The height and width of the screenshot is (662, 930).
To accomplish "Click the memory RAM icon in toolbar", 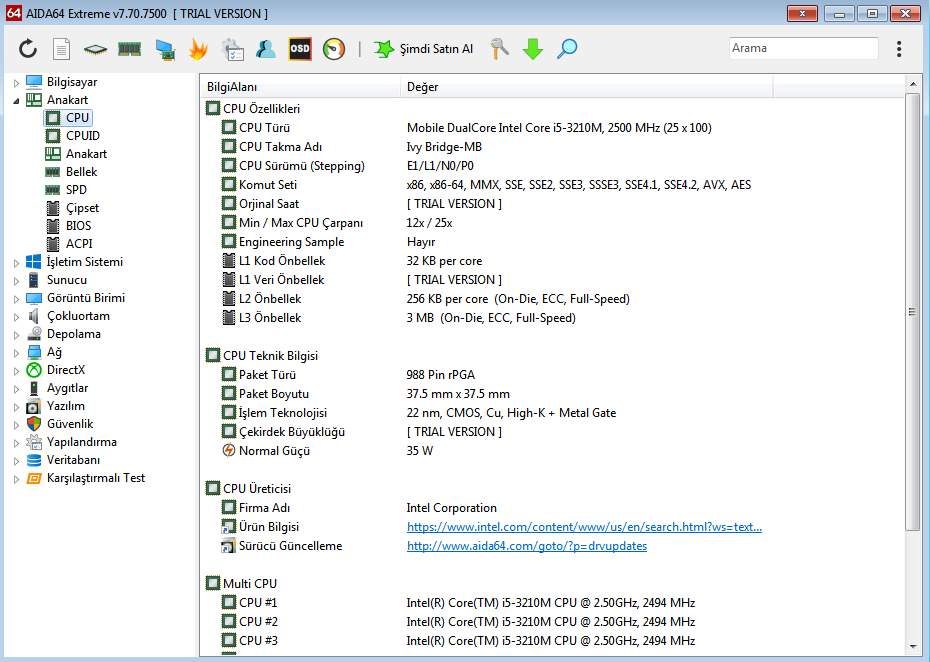I will point(130,49).
